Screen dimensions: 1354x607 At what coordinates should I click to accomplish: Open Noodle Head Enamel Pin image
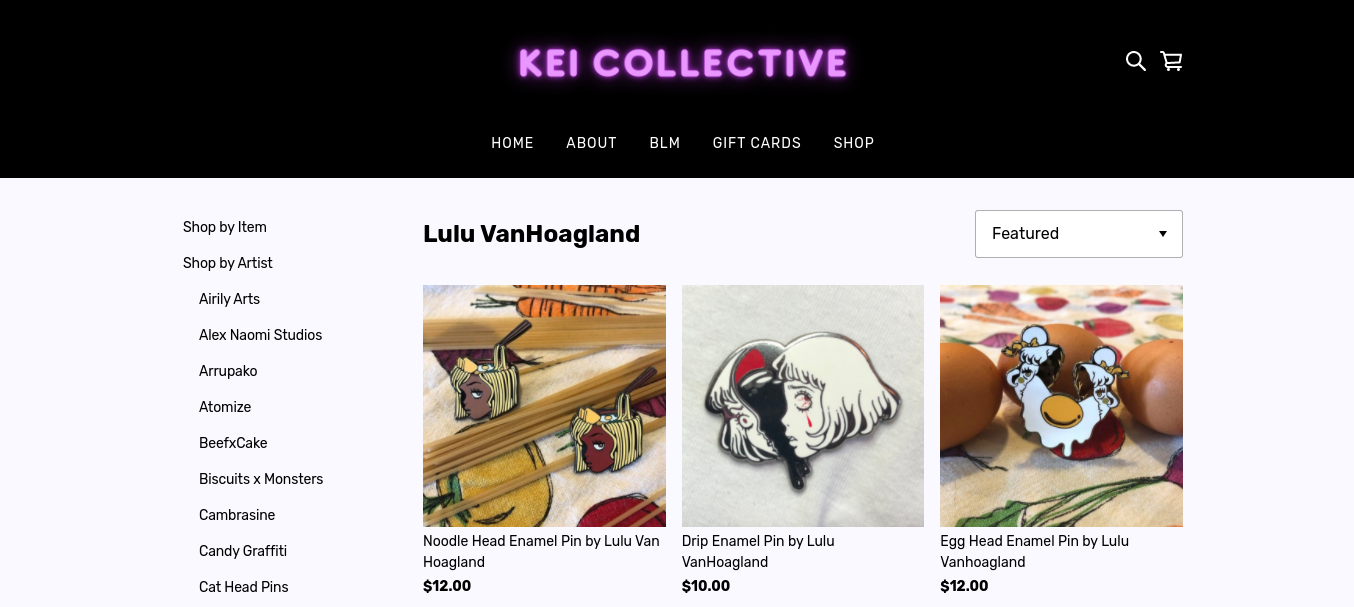[x=544, y=406]
